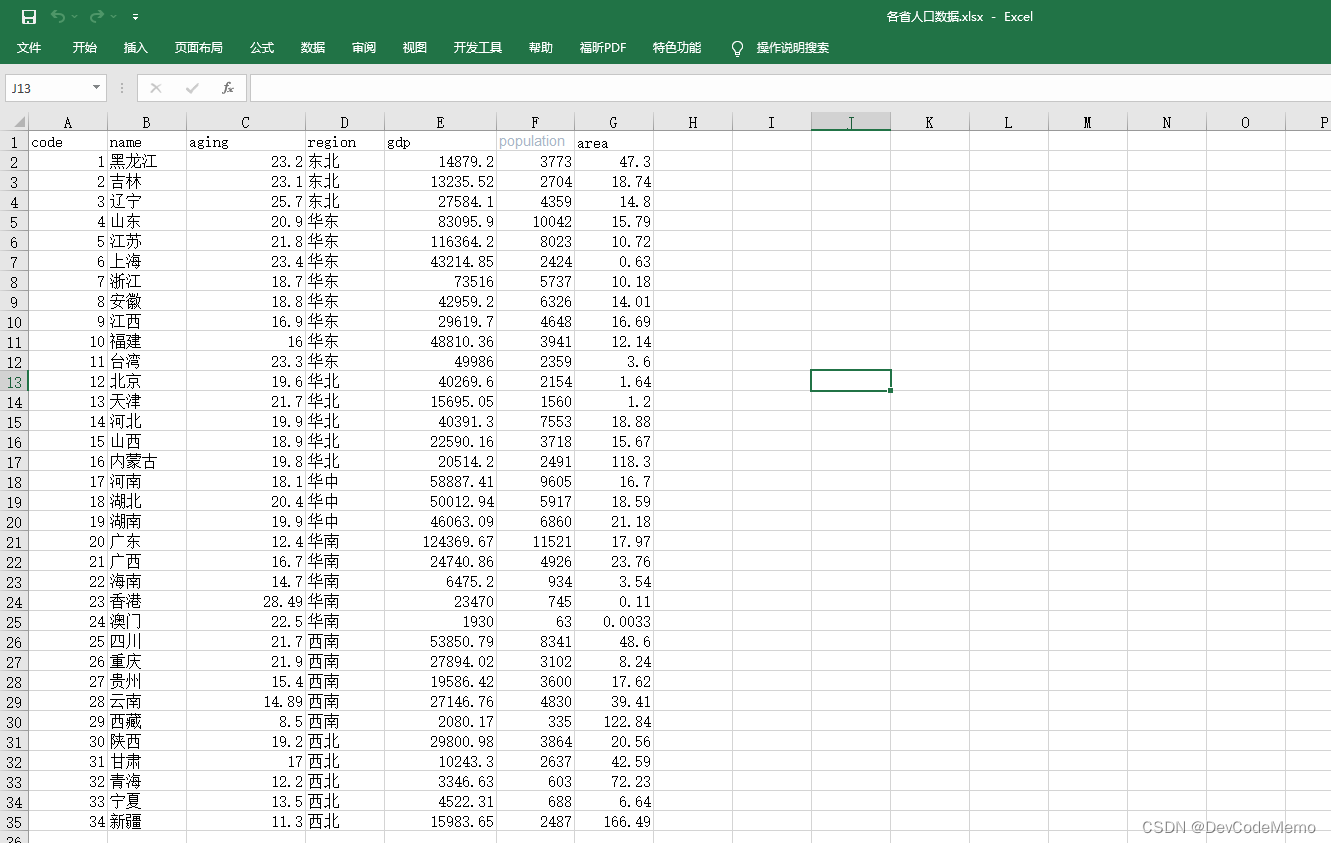Switch to the 插入 ribbon tab
This screenshot has height=843, width=1331.
[x=135, y=47]
